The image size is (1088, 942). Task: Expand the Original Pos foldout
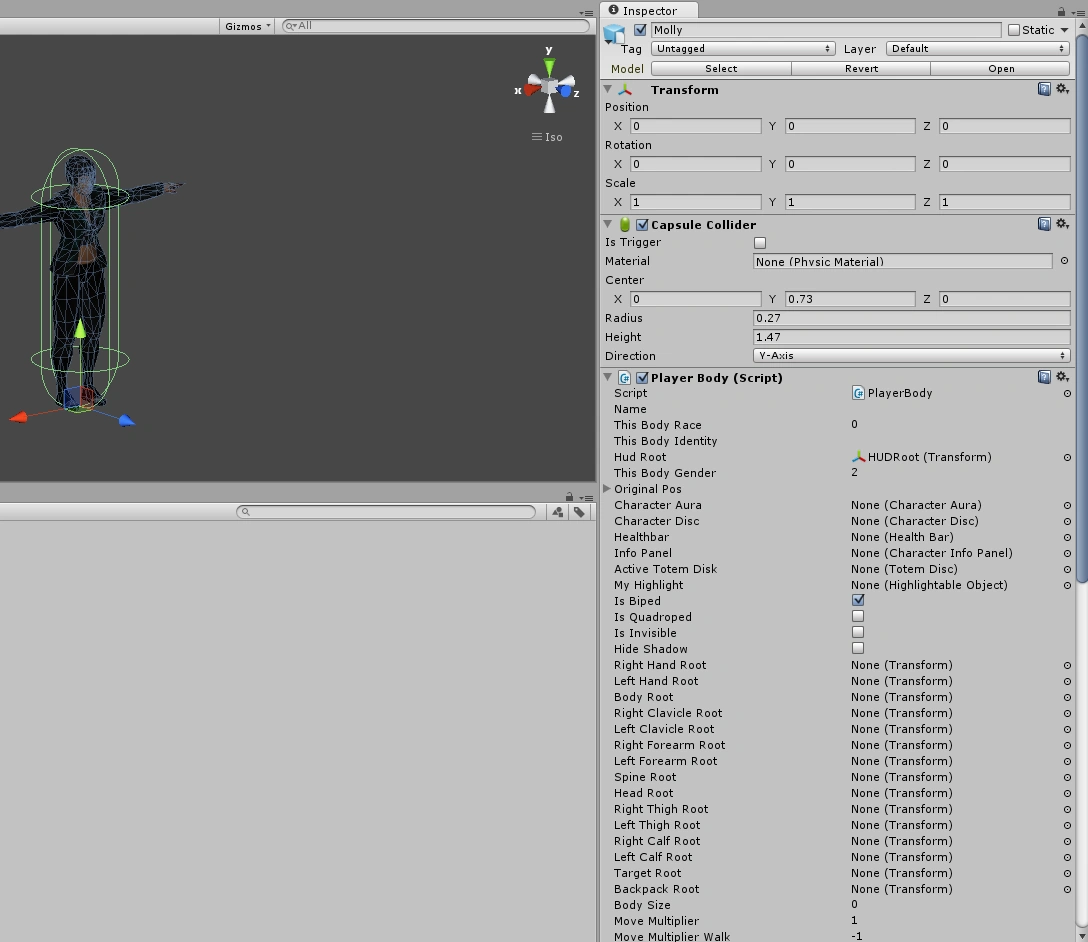607,488
